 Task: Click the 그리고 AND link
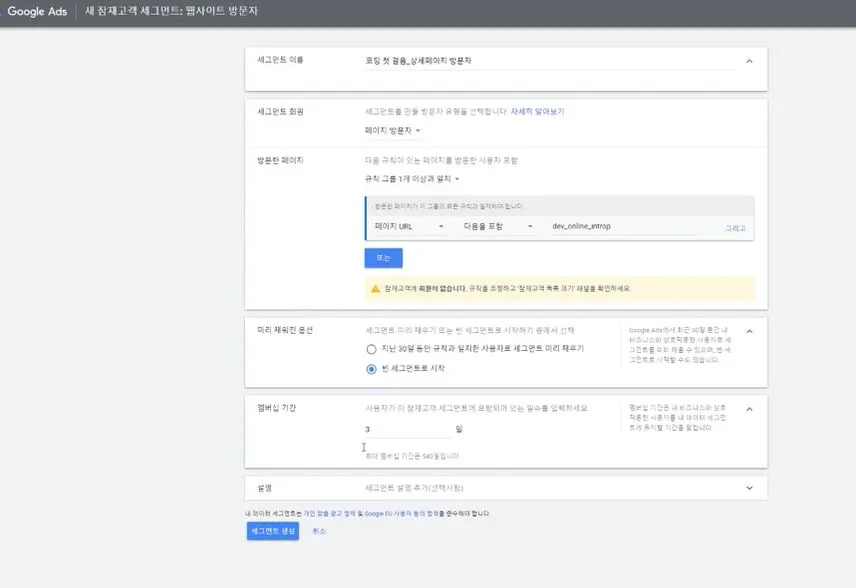pos(733,229)
